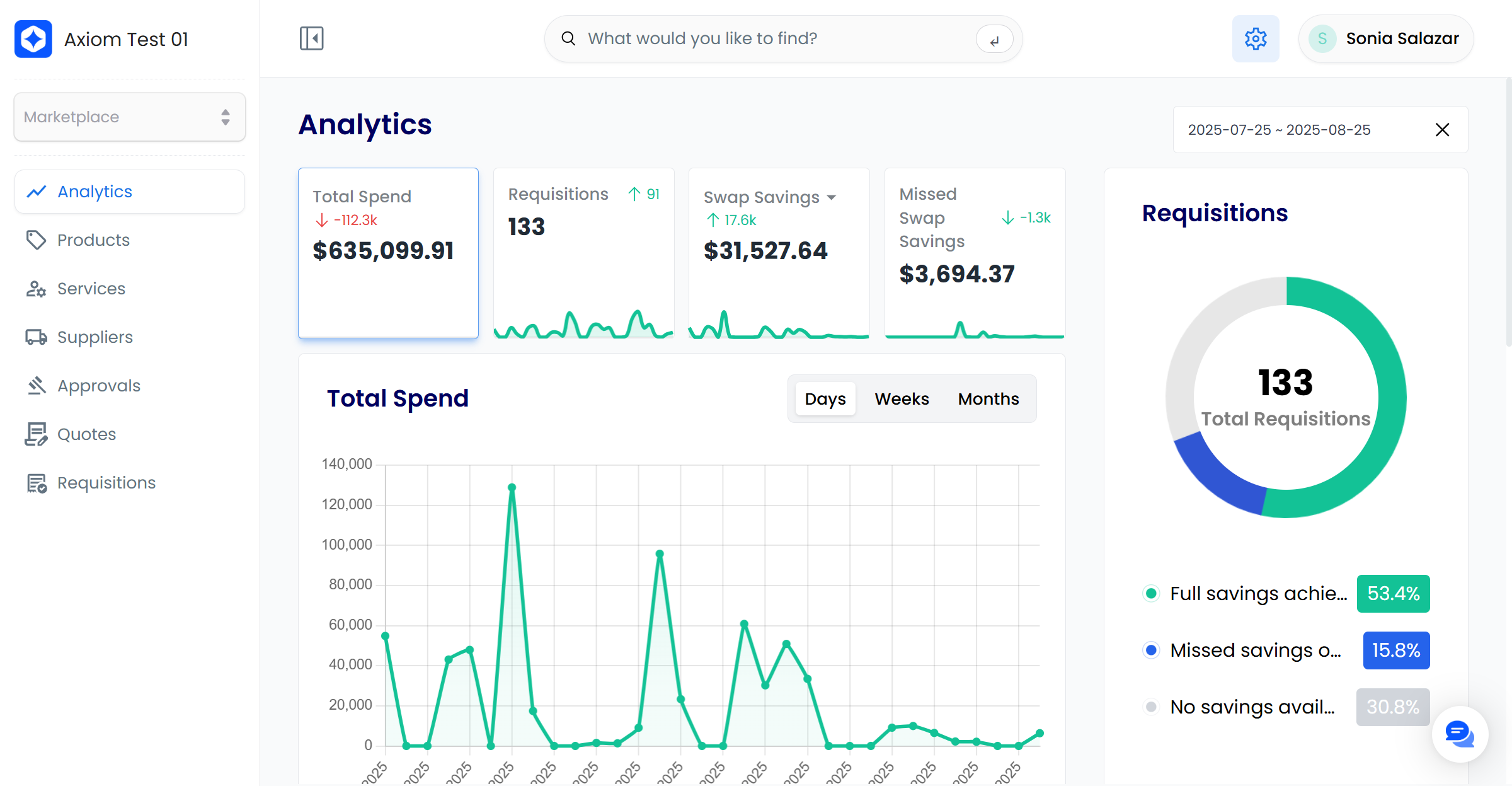Image resolution: width=1512 pixels, height=786 pixels.
Task: Click the Axiom logo icon
Action: 33,39
